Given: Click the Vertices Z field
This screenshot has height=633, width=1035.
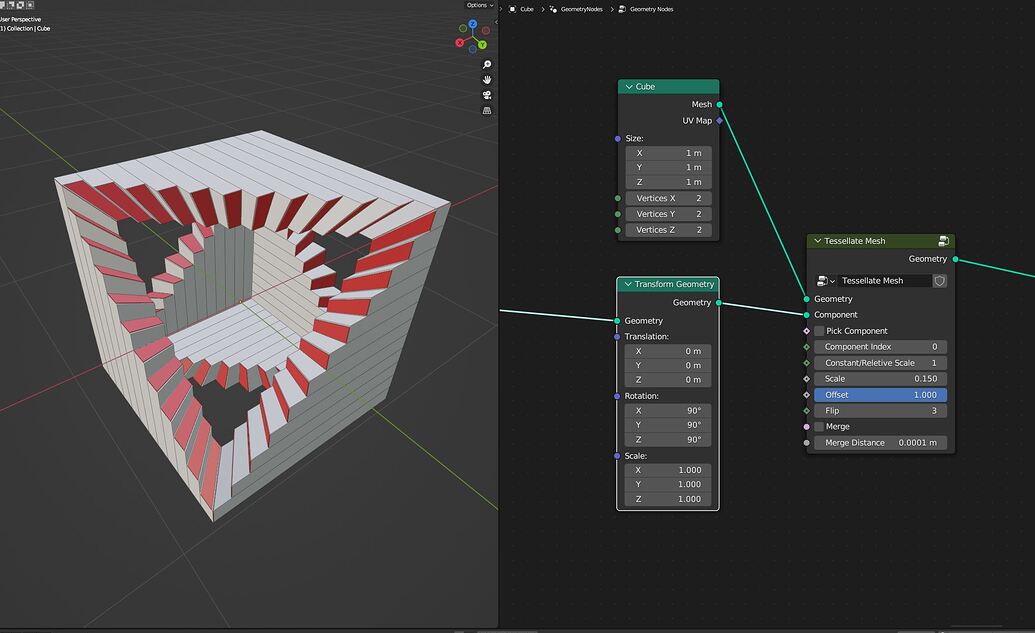Looking at the screenshot, I should tap(668, 230).
